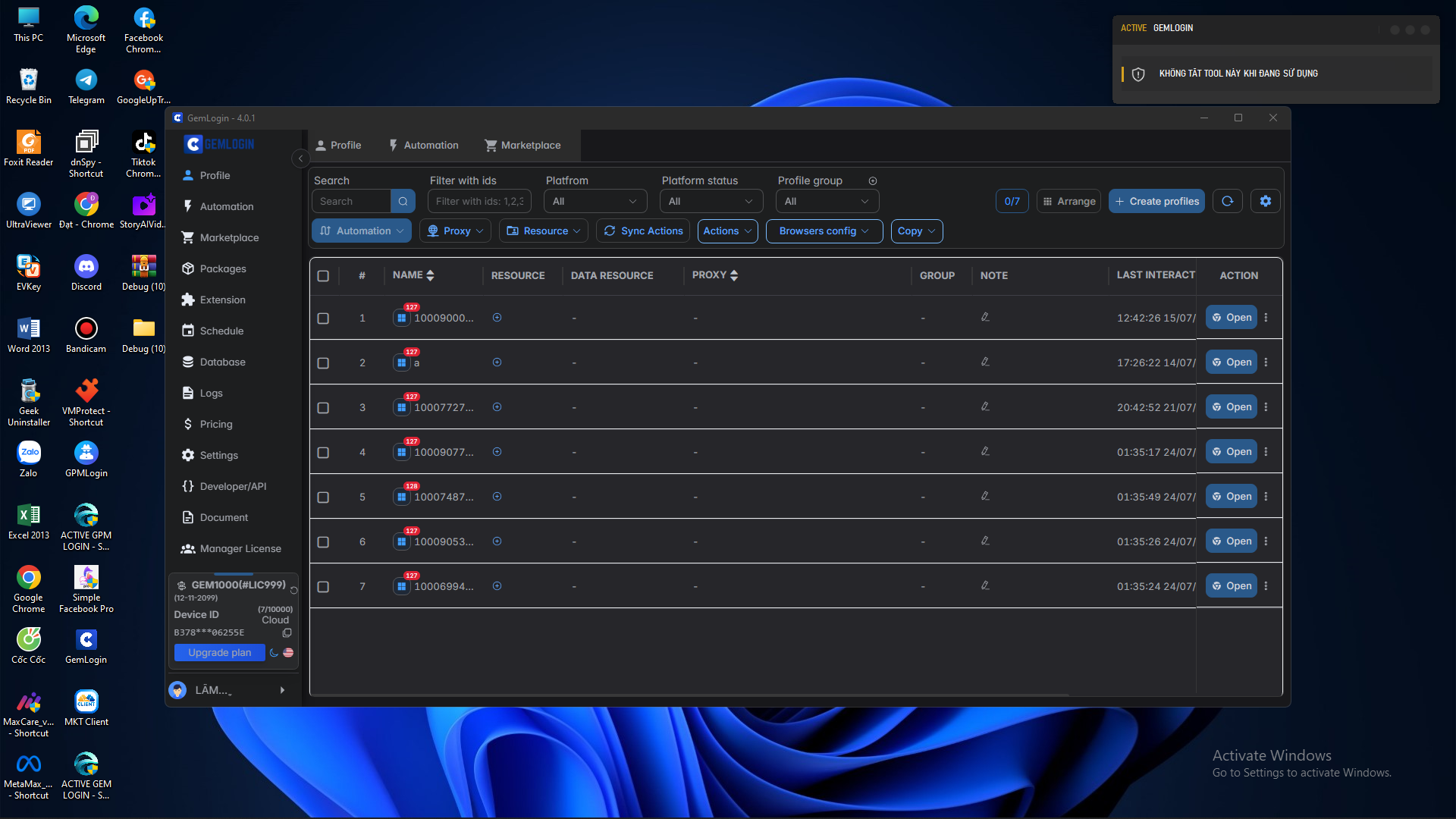1456x819 pixels.
Task: Tick the select-all header checkbox
Action: coord(323,276)
